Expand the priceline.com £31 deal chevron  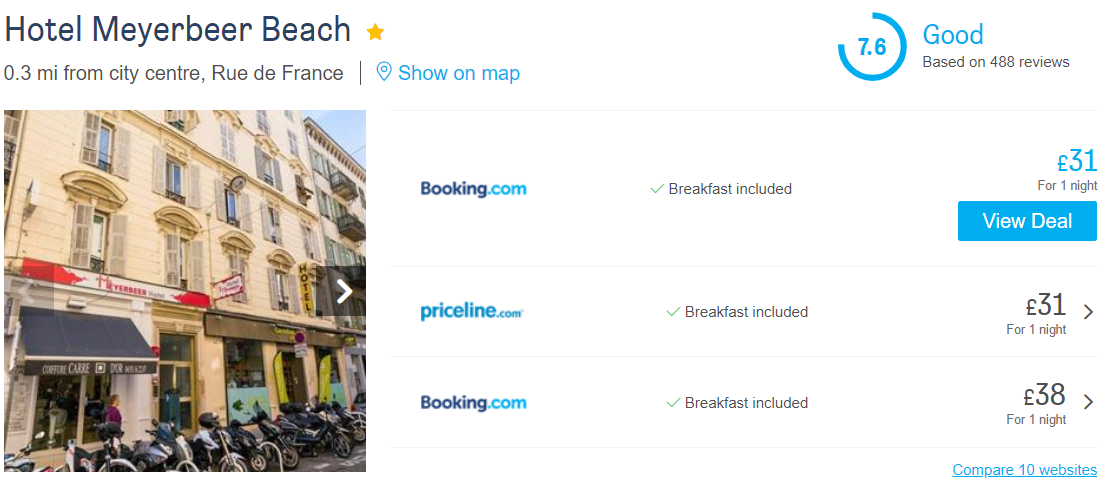coord(1088,312)
